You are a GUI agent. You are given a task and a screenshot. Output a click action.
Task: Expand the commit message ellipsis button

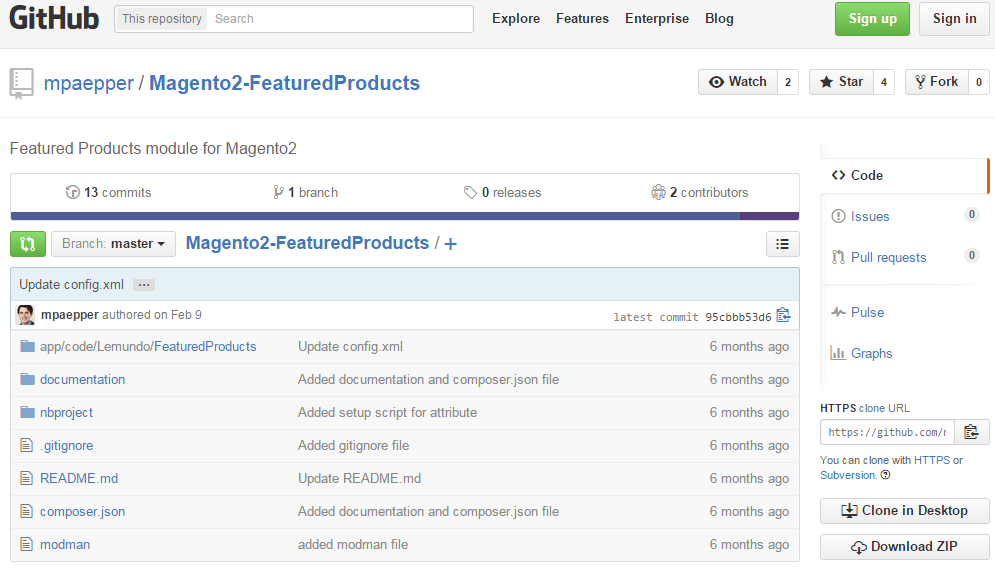tap(144, 285)
